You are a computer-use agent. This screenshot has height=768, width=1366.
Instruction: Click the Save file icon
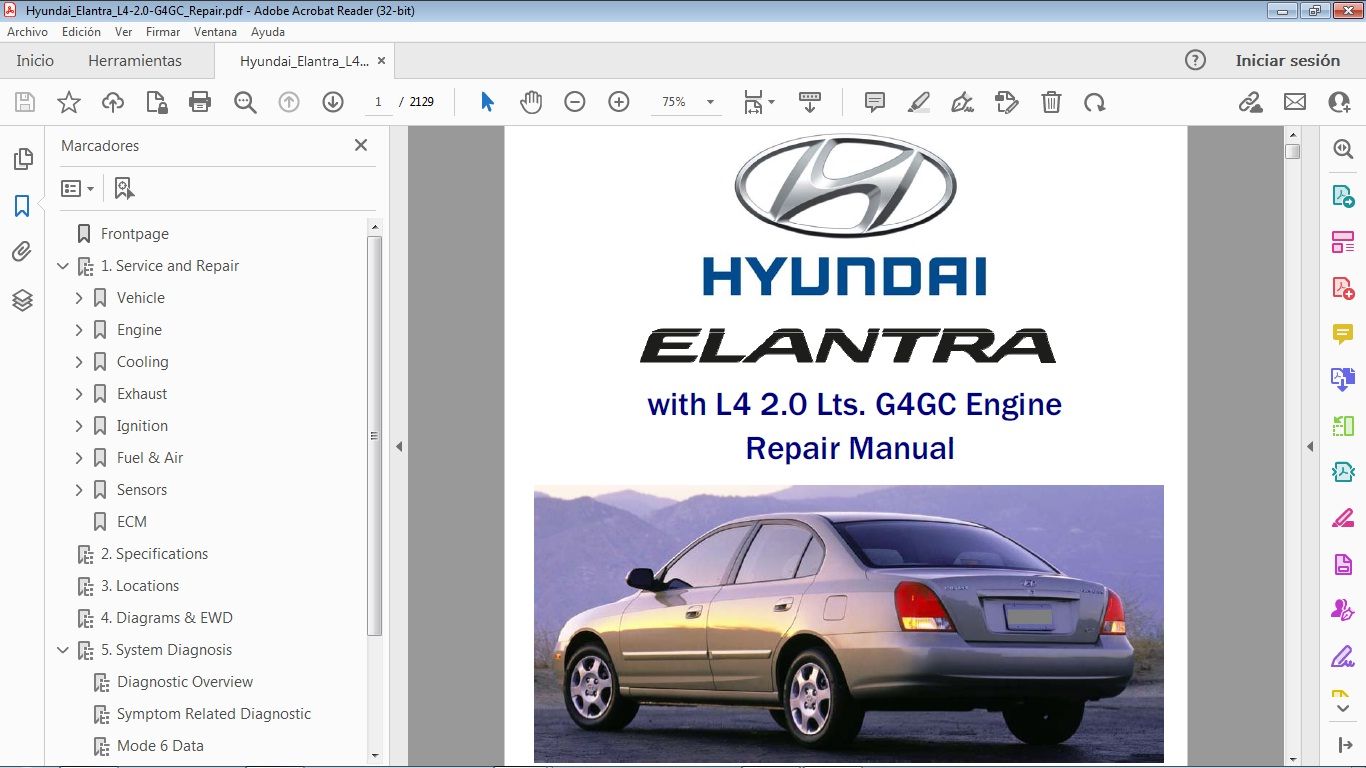25,102
